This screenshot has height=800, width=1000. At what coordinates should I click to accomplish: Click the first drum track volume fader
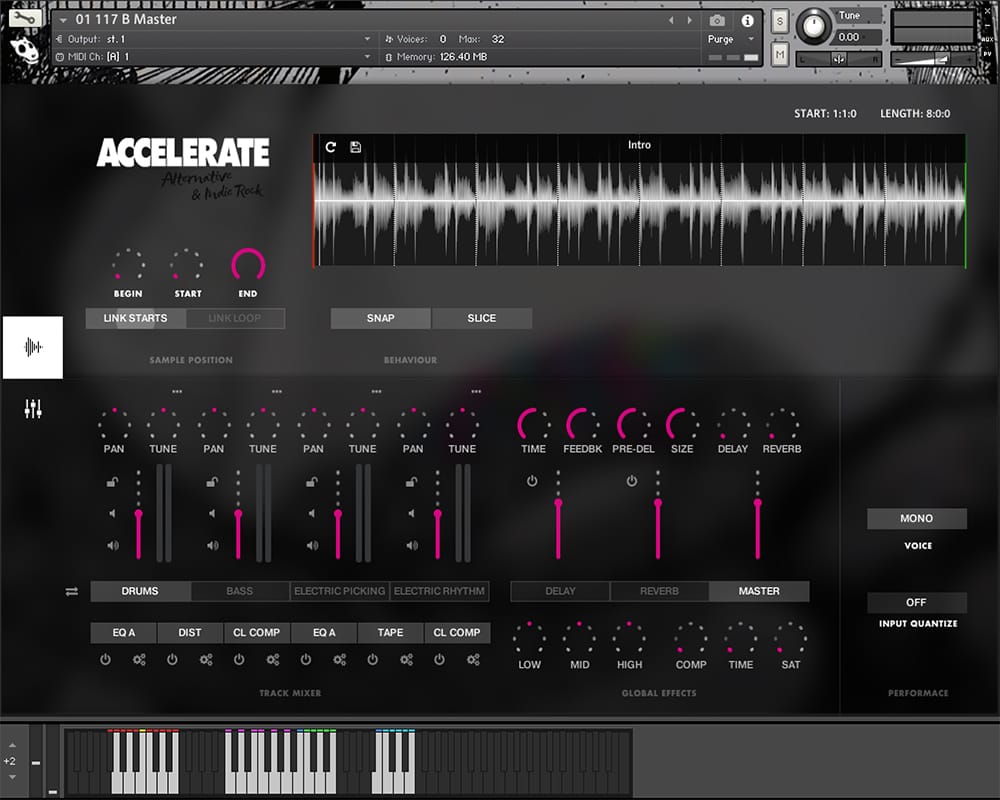[x=138, y=514]
